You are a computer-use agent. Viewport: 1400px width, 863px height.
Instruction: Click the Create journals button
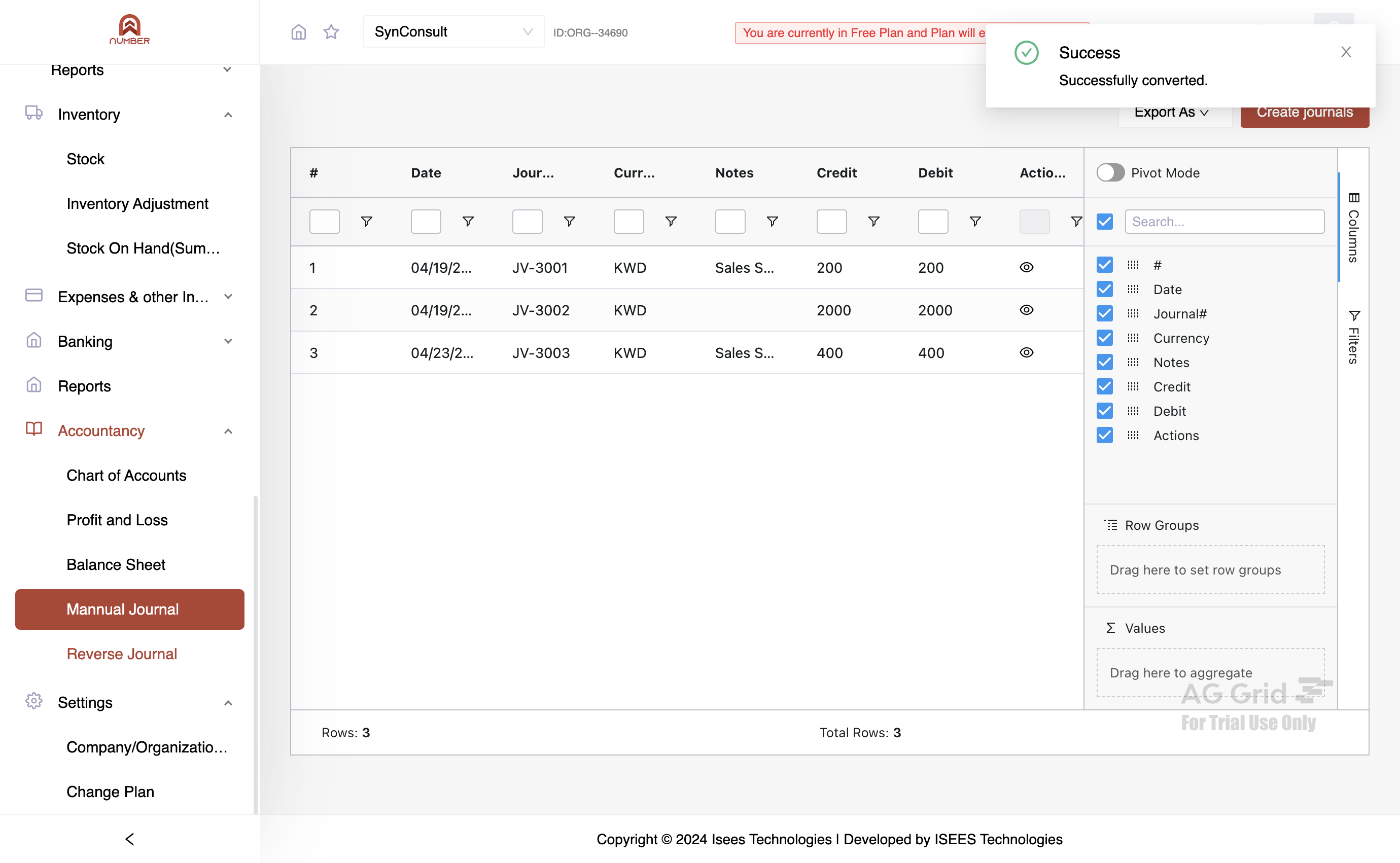click(1305, 113)
